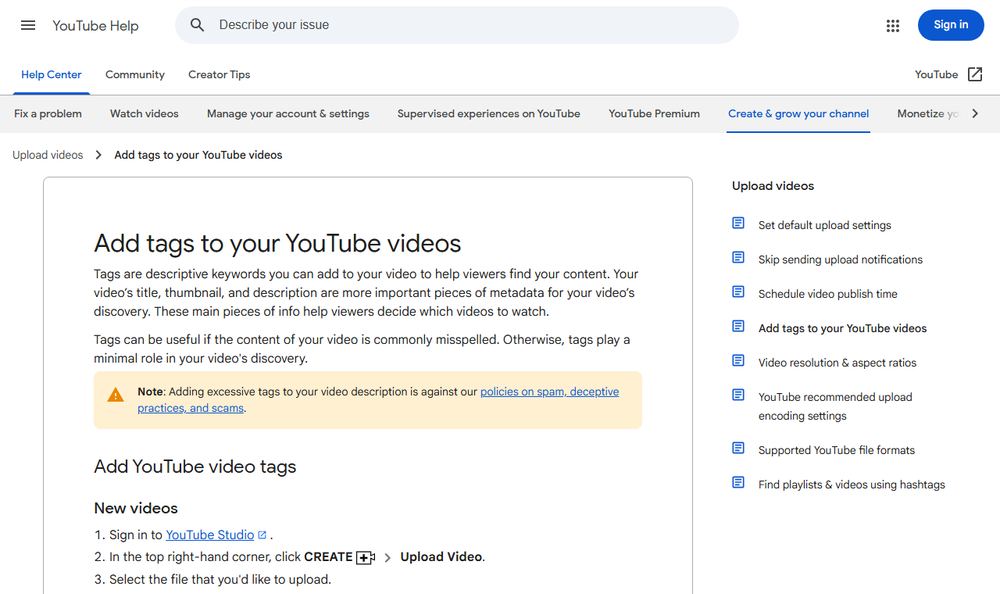Click the article icon beside Find playlists & videos
Viewport: 1000px width, 594px height.
[x=738, y=483]
